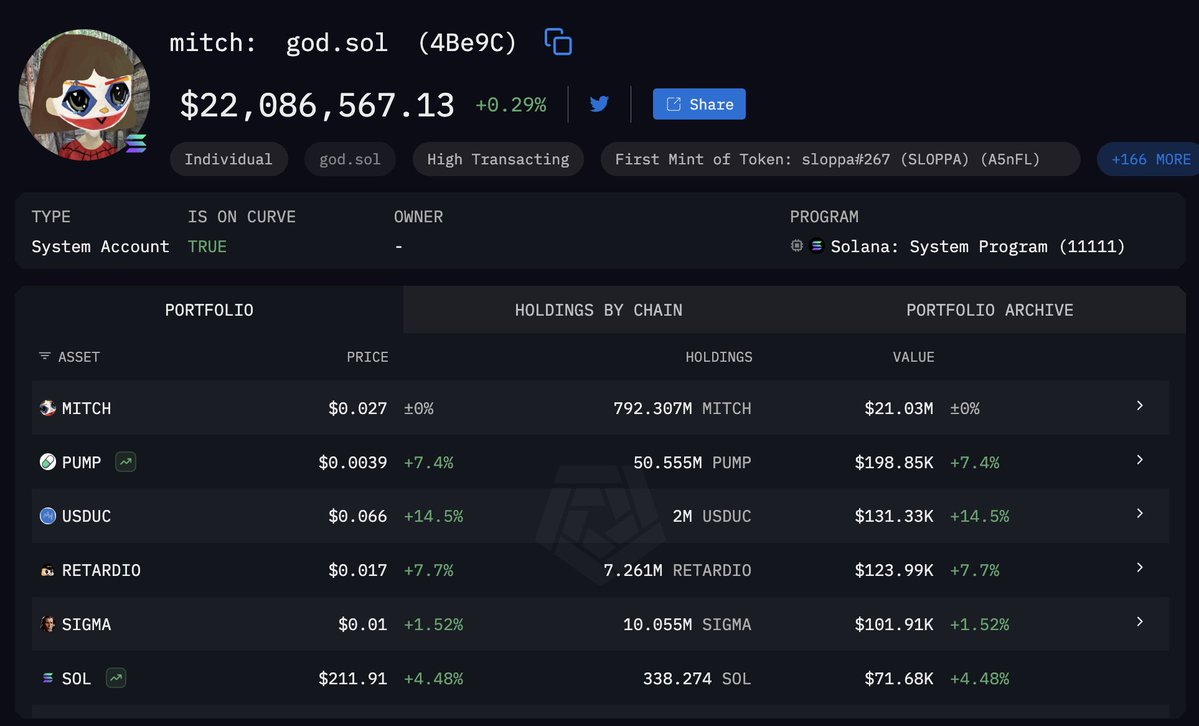1199x726 pixels.
Task: Switch to the PORTFOLIO tab
Action: click(x=209, y=310)
